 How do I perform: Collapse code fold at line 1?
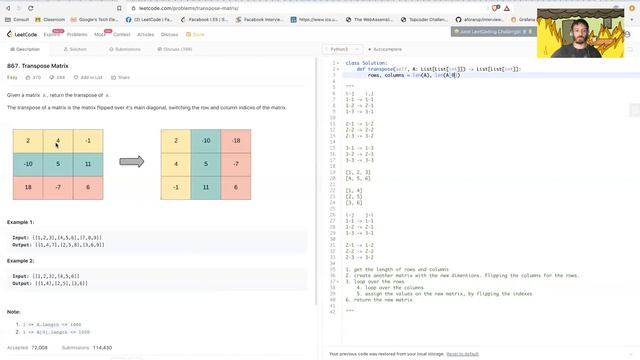pos(338,63)
